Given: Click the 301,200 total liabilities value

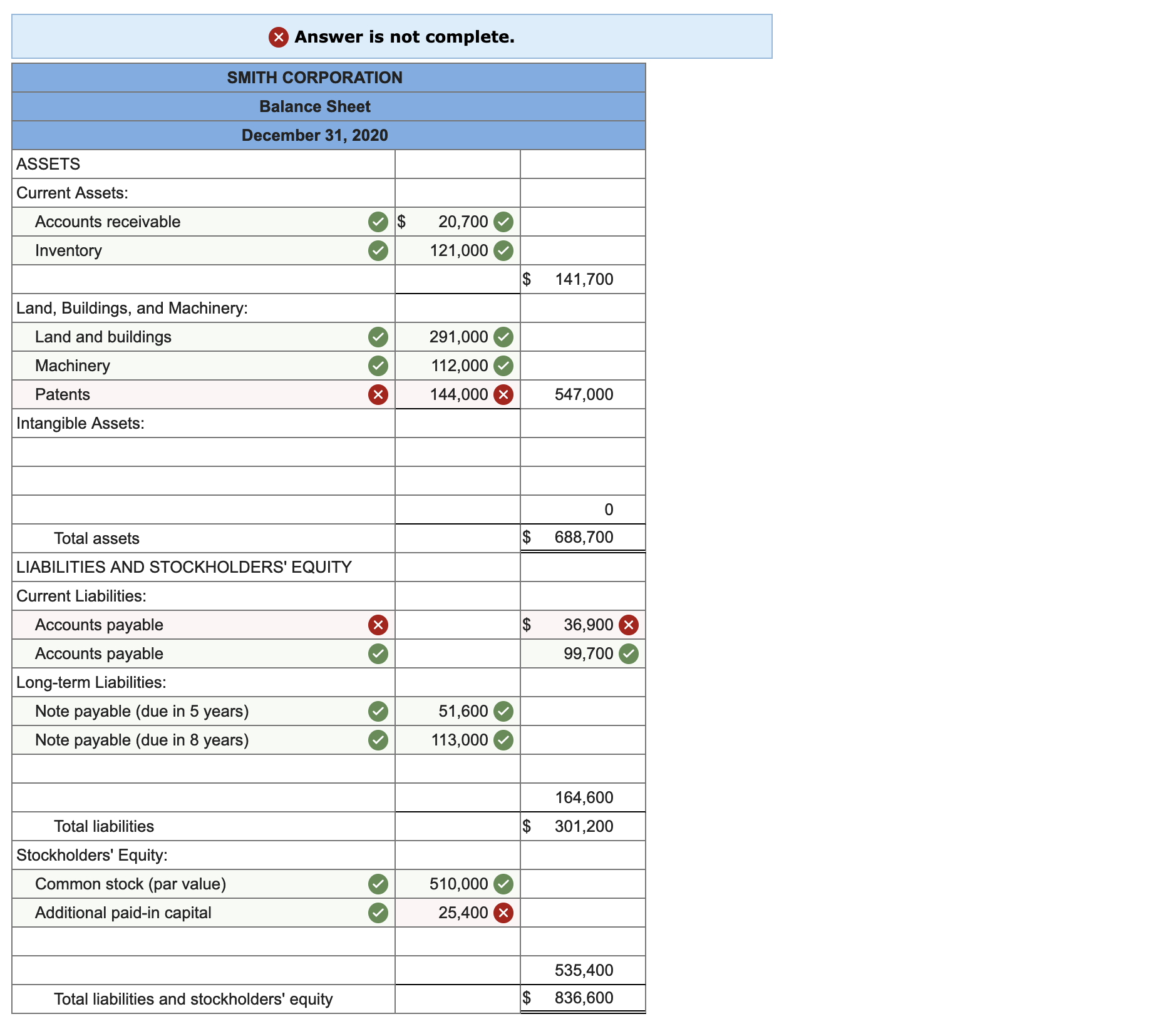Looking at the screenshot, I should click(x=584, y=826).
